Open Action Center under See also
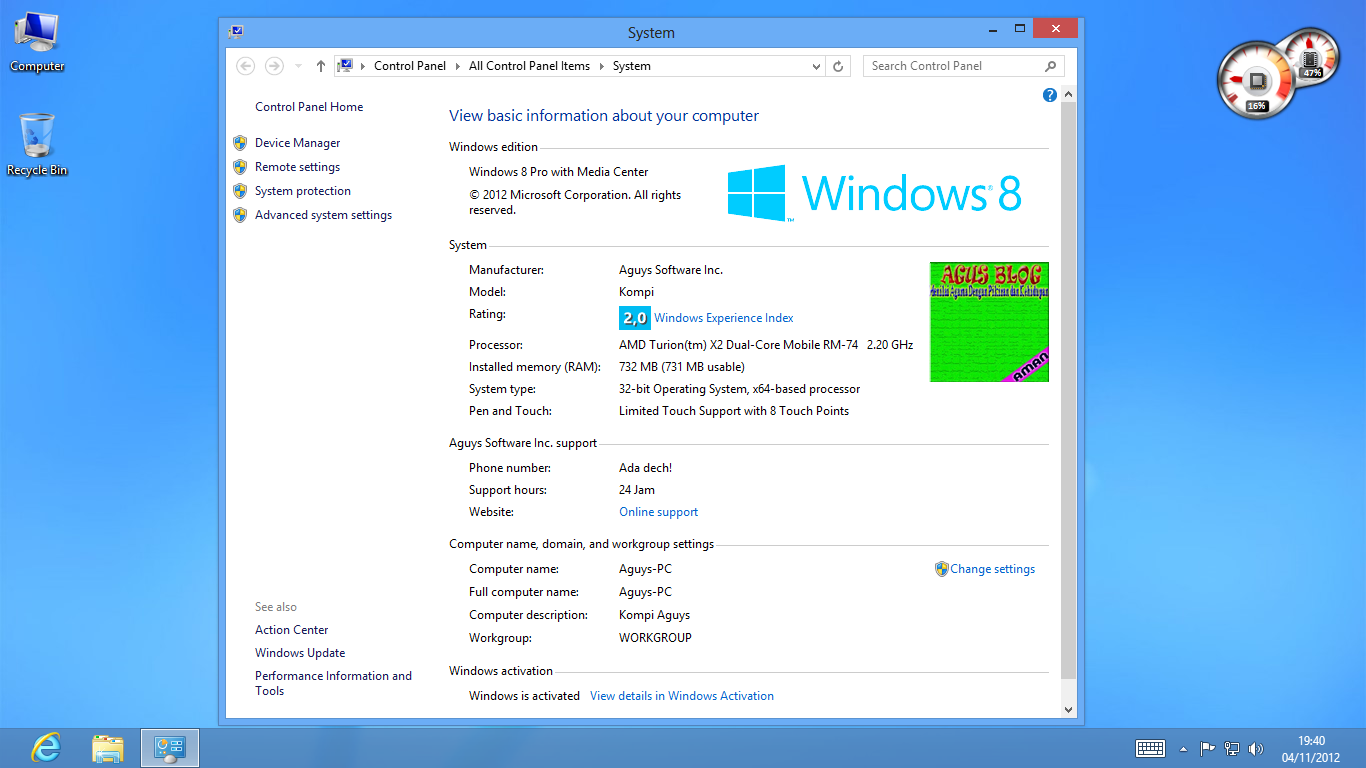The height and width of the screenshot is (768, 1366). pyautogui.click(x=291, y=630)
